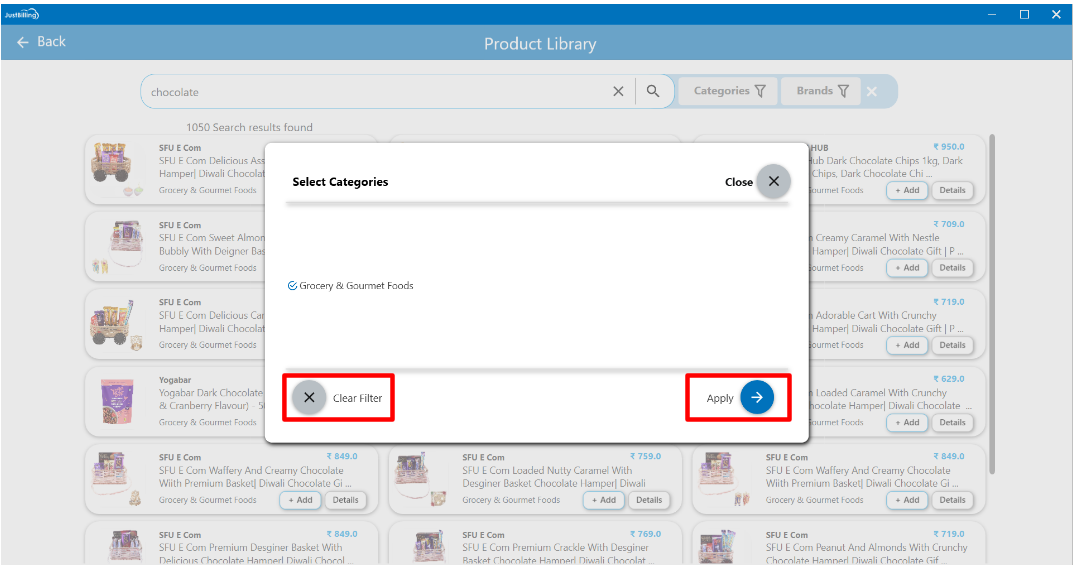
Task: Click the blue Apply arrow button
Action: (757, 398)
